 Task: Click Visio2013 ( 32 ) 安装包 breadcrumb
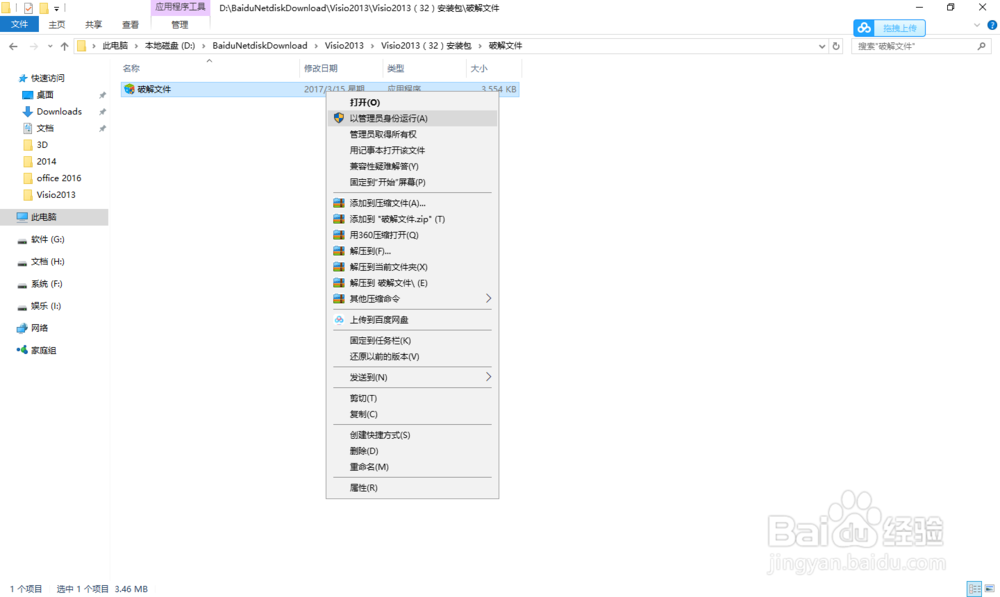click(426, 46)
